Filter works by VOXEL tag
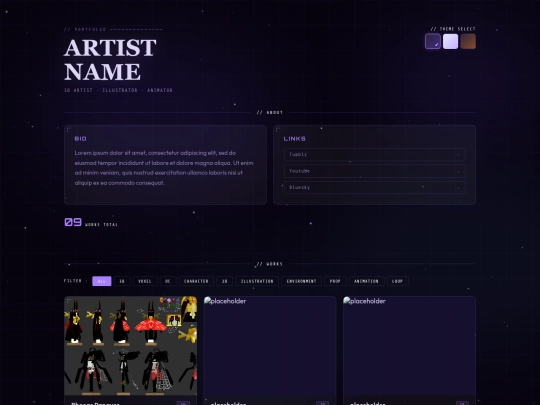Screen dimensions: 540x405 point(145,281)
